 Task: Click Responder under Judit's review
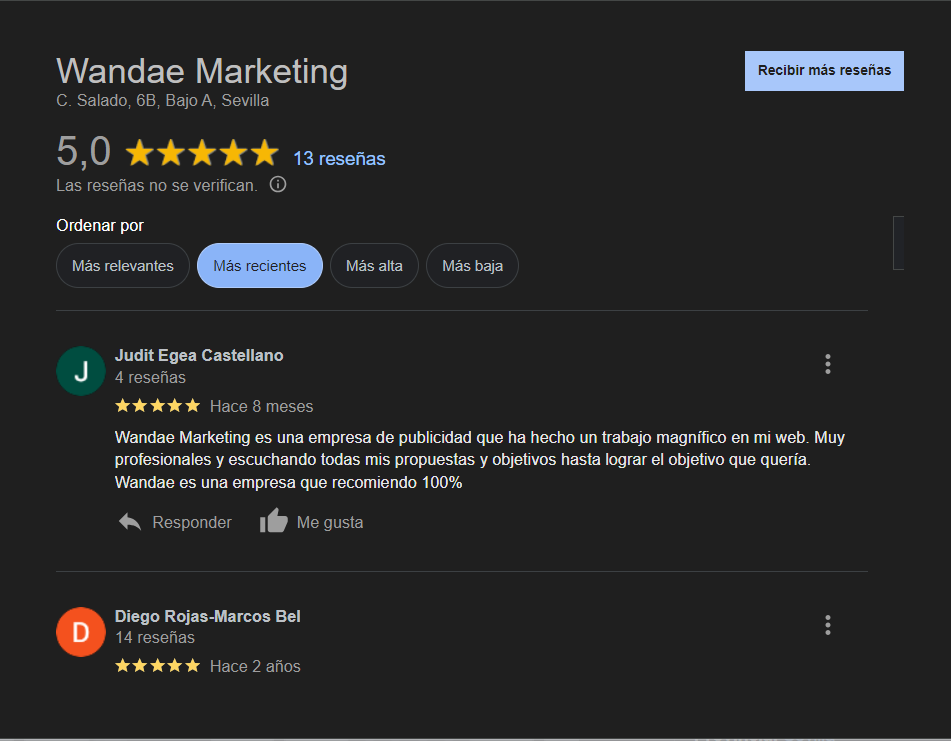[192, 523]
